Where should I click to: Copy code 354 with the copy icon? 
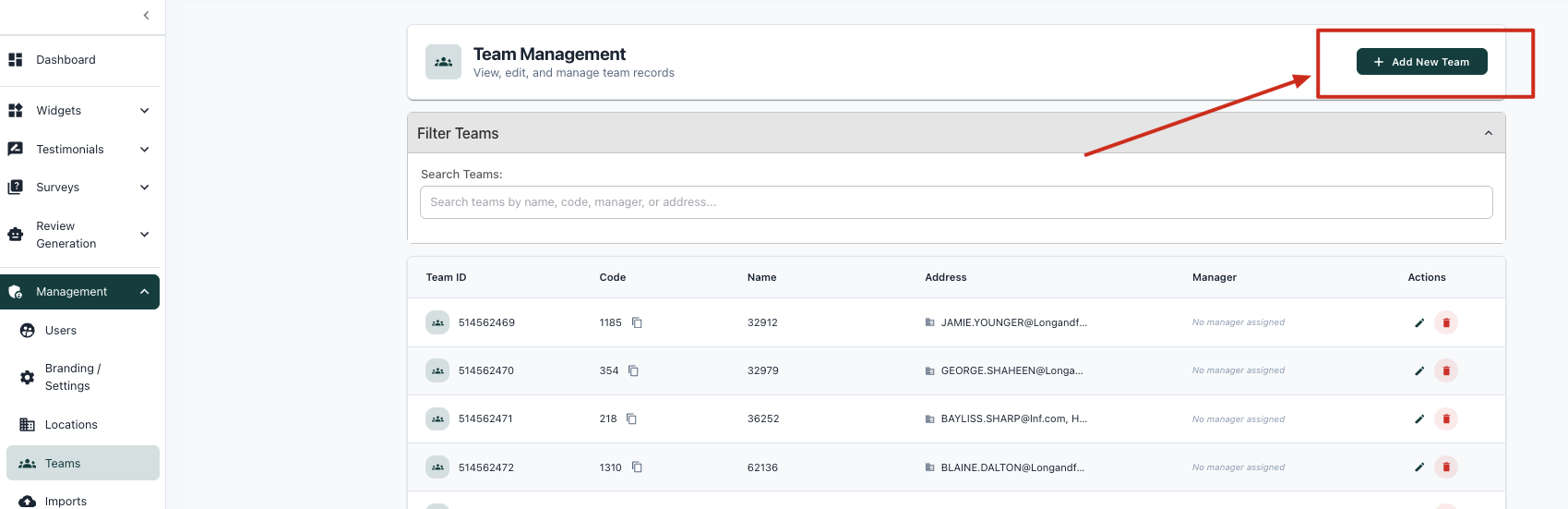coord(633,370)
